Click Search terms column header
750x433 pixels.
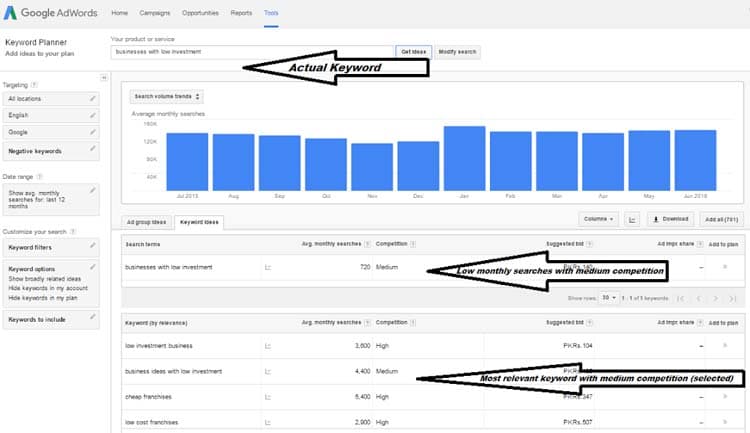pos(143,244)
